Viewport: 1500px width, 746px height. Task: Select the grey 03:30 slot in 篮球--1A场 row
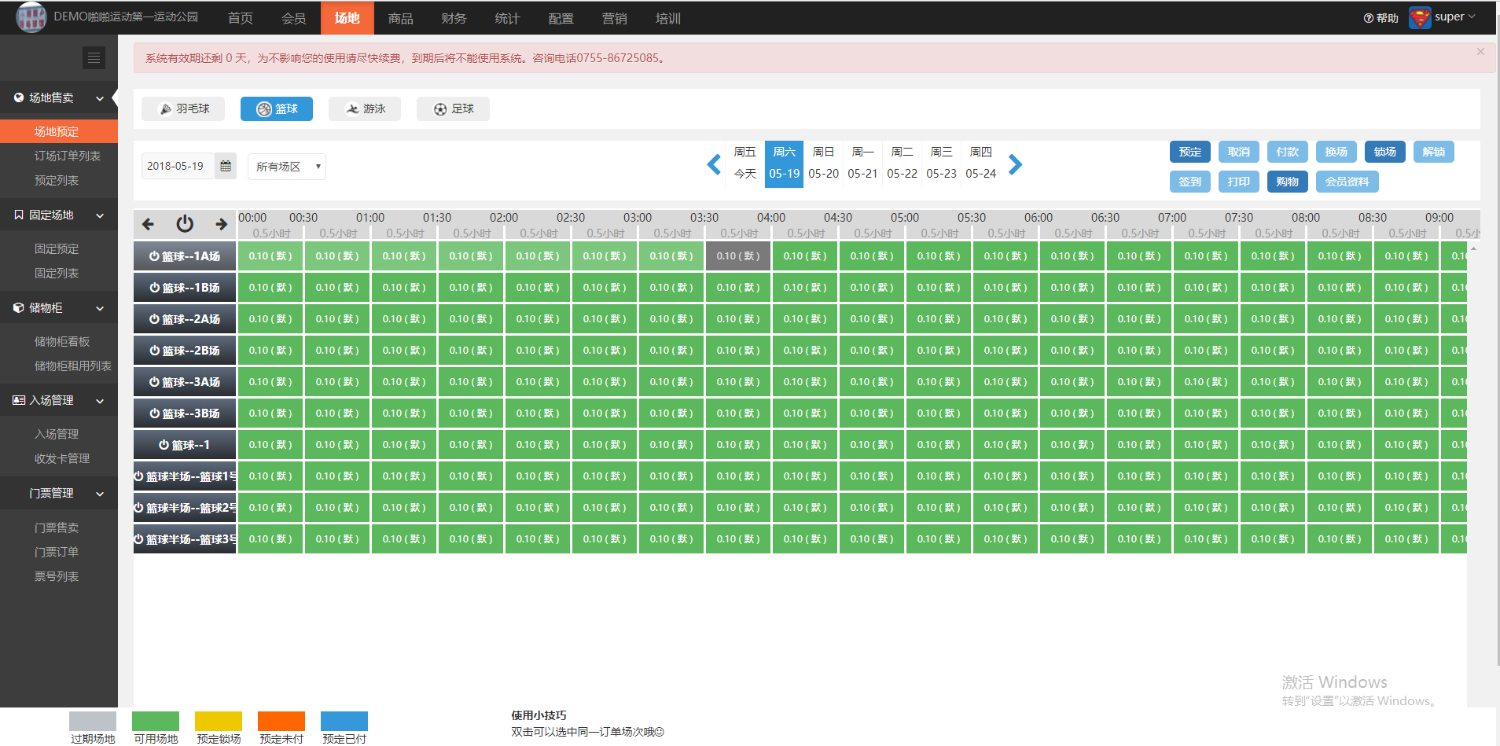point(738,256)
